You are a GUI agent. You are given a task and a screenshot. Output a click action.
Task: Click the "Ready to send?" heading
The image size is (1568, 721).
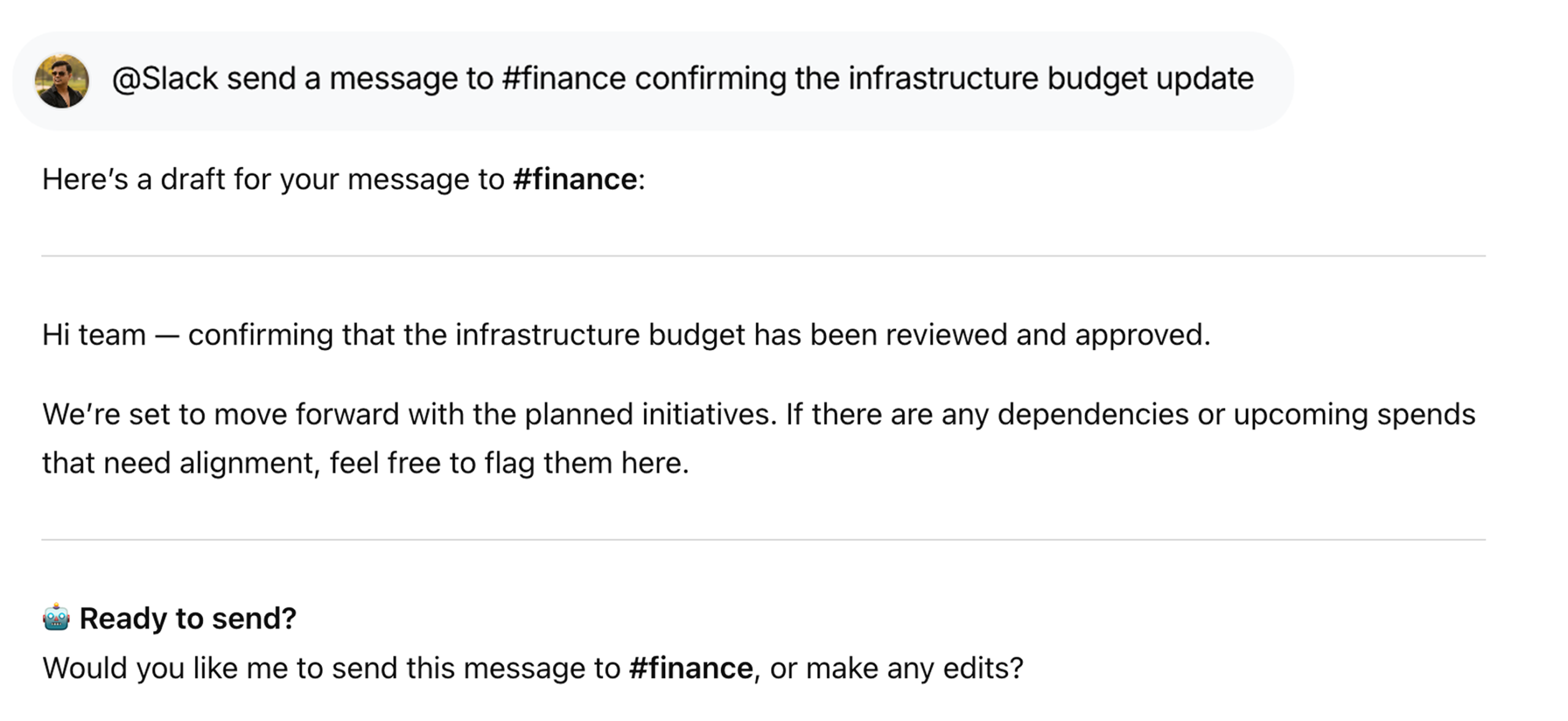pos(187,618)
